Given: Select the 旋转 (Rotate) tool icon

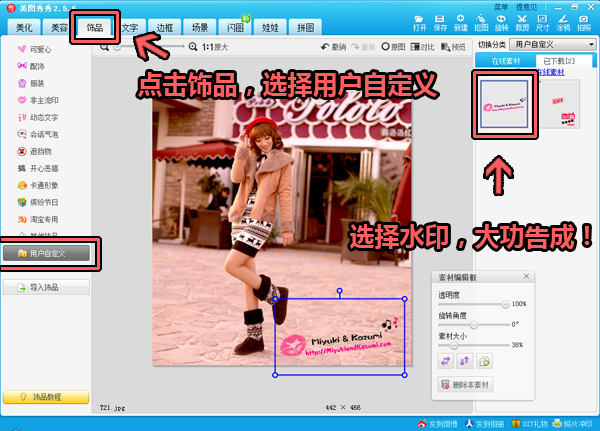Looking at the screenshot, I should 501,22.
